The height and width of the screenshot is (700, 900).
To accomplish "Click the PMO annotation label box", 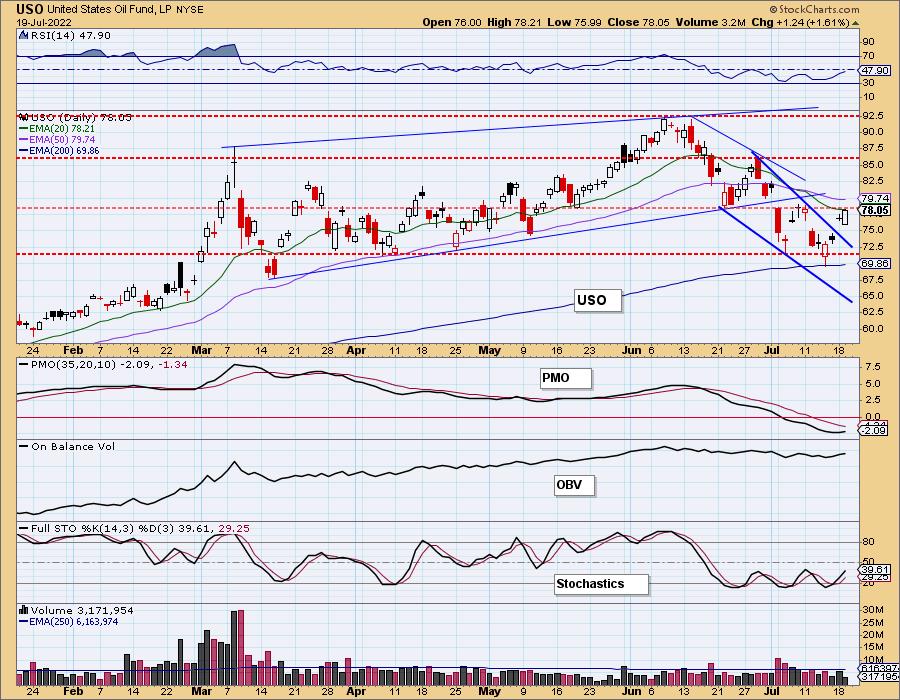I will [565, 378].
